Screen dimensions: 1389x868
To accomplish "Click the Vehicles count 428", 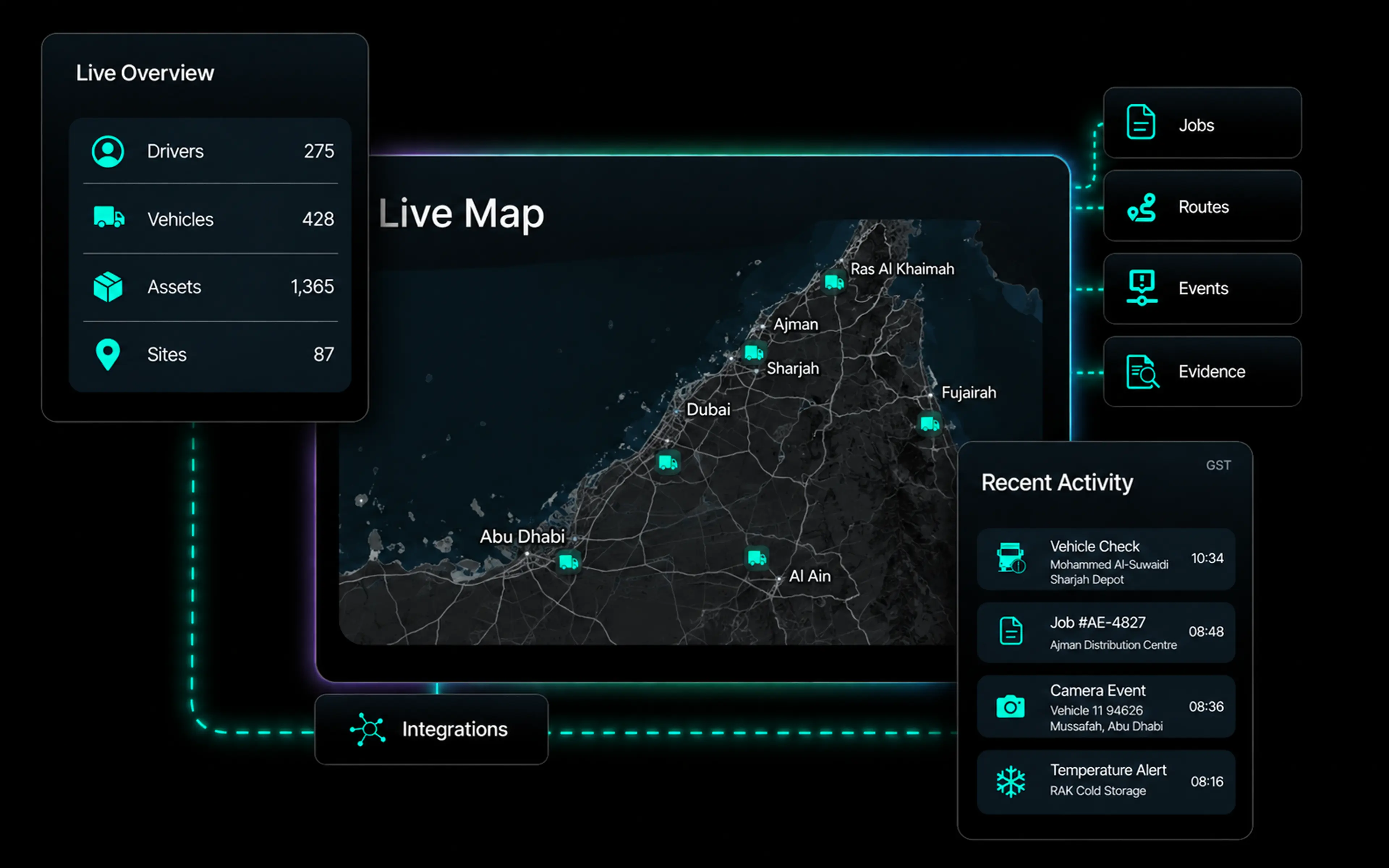I will 318,219.
